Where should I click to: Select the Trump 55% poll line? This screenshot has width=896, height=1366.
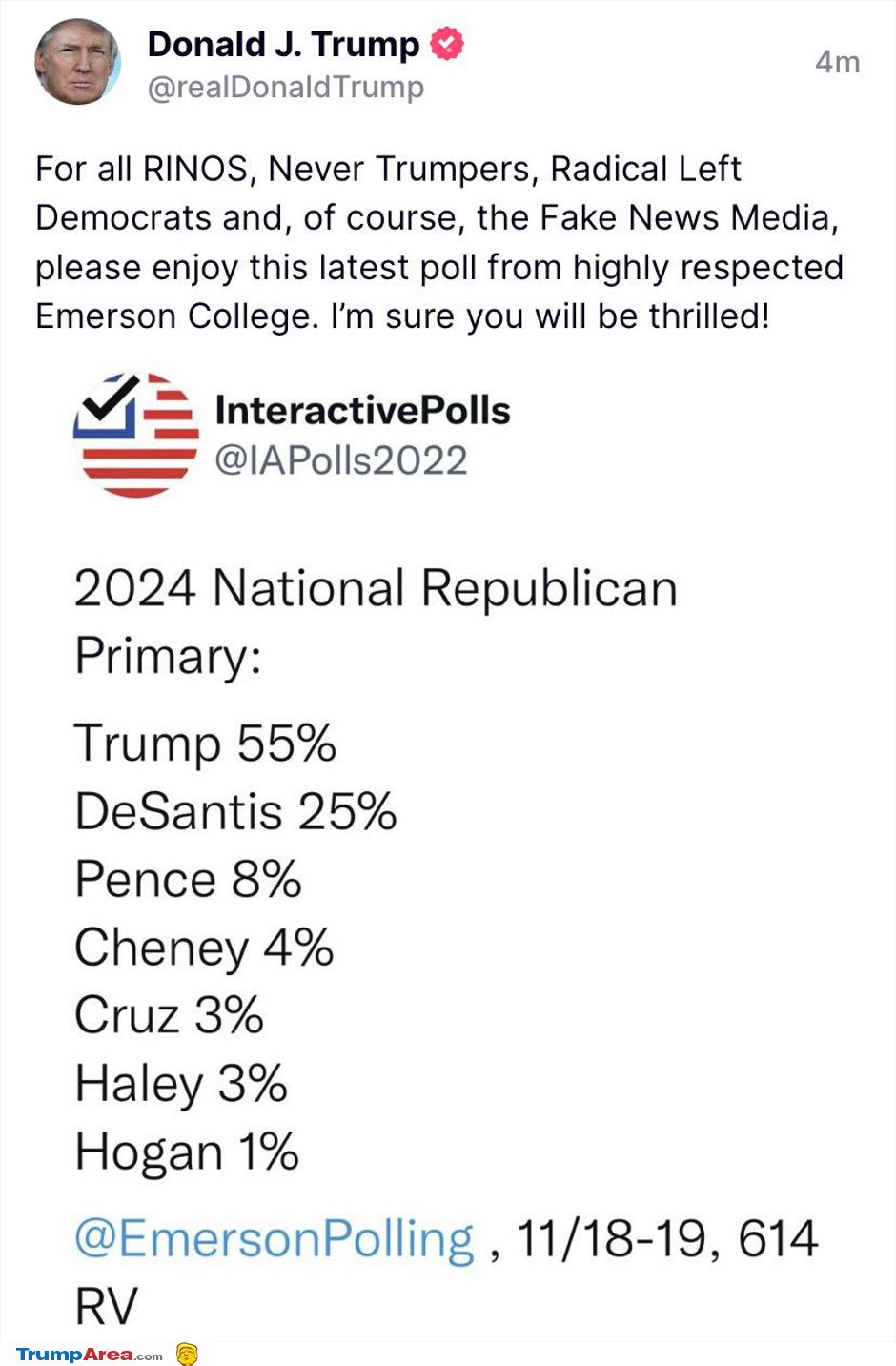205,744
